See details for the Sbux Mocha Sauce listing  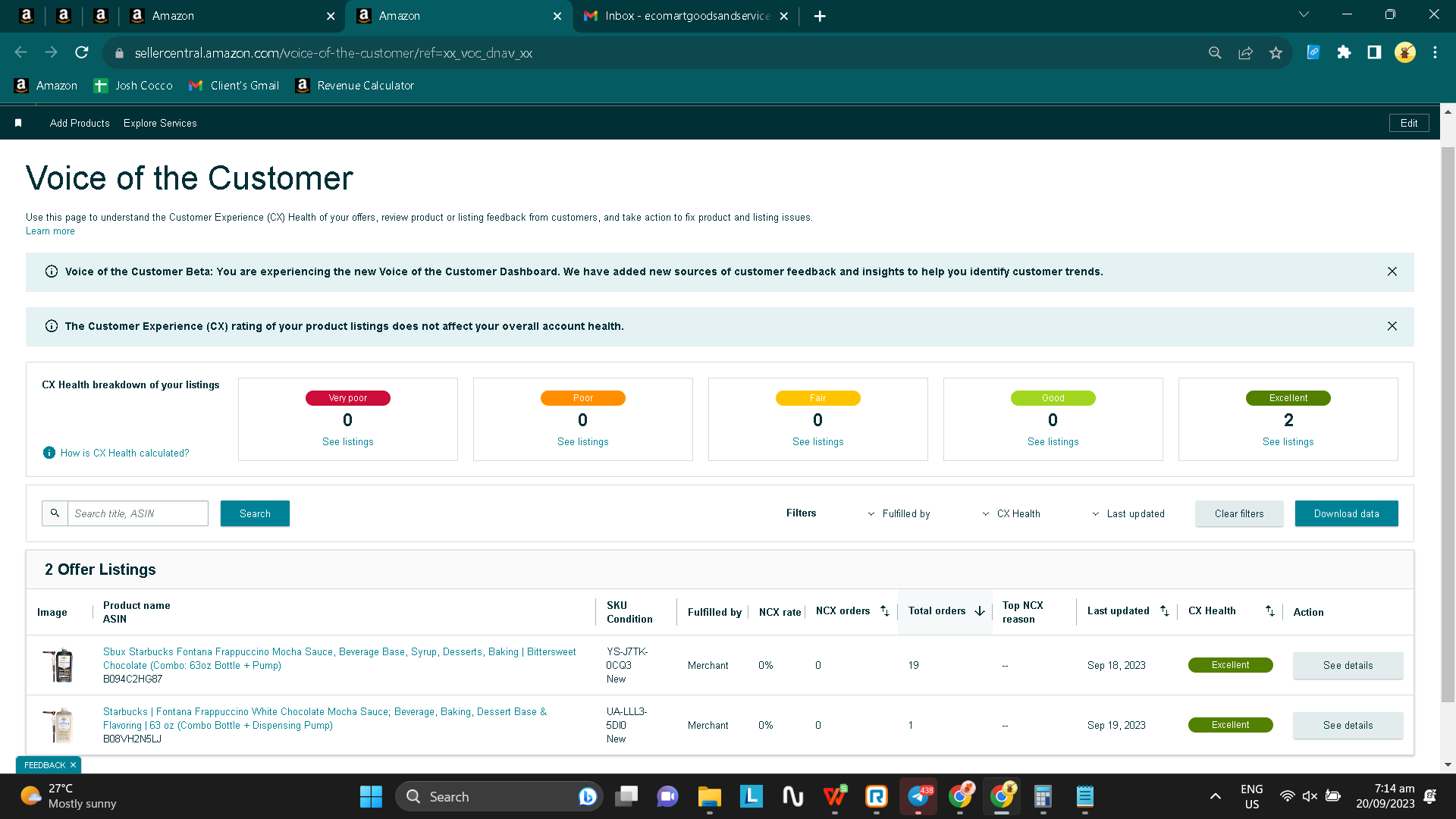(1348, 665)
